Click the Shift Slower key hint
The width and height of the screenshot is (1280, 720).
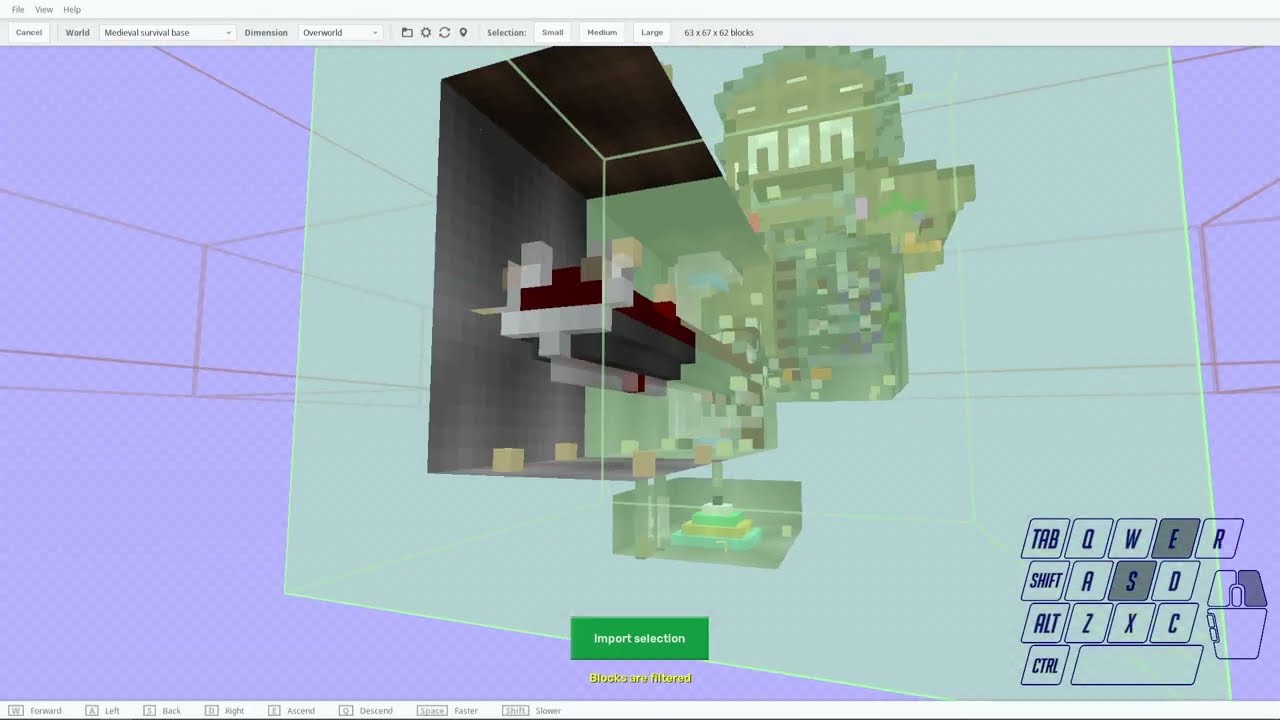(531, 710)
